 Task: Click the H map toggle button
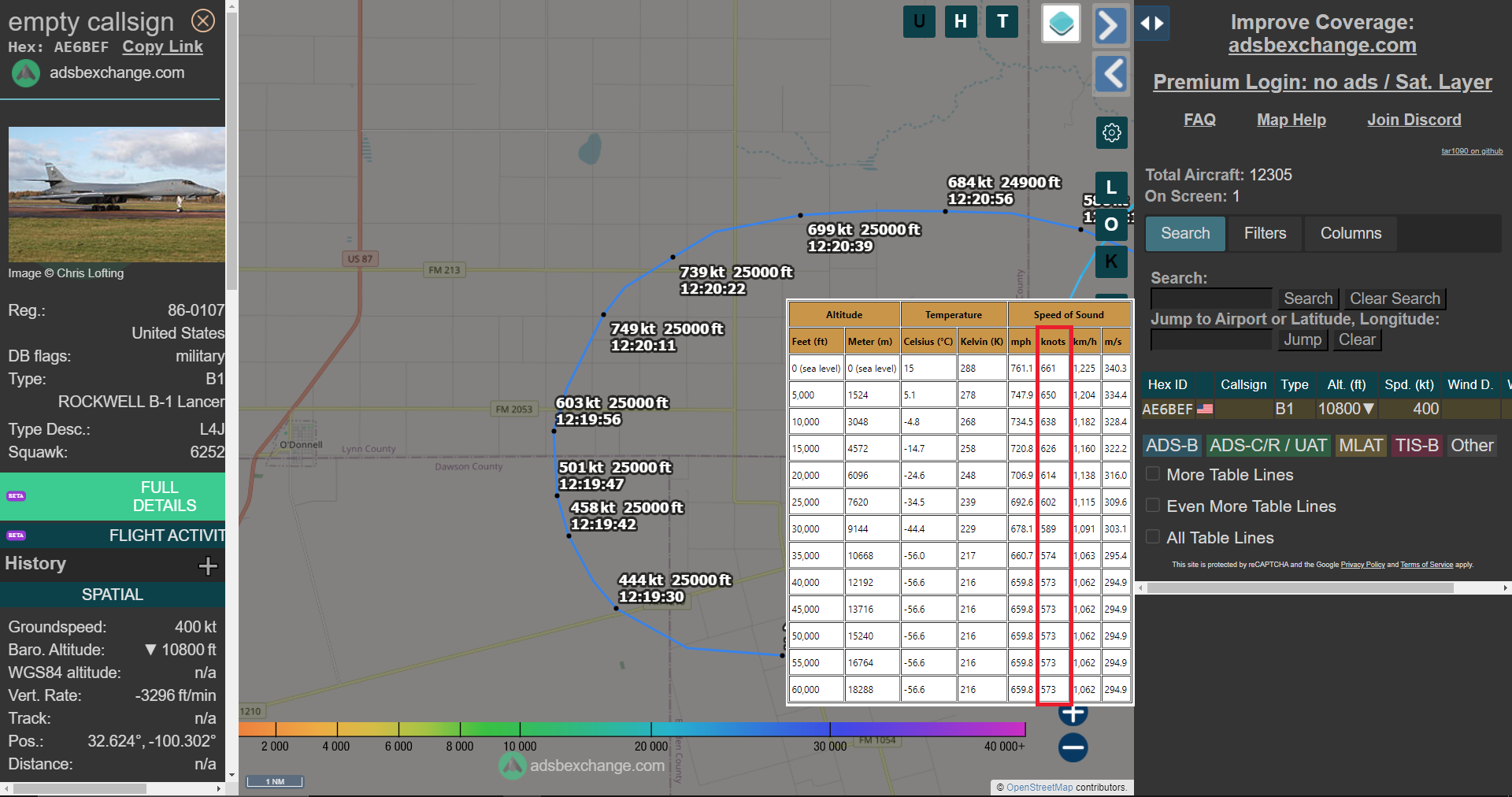[961, 21]
